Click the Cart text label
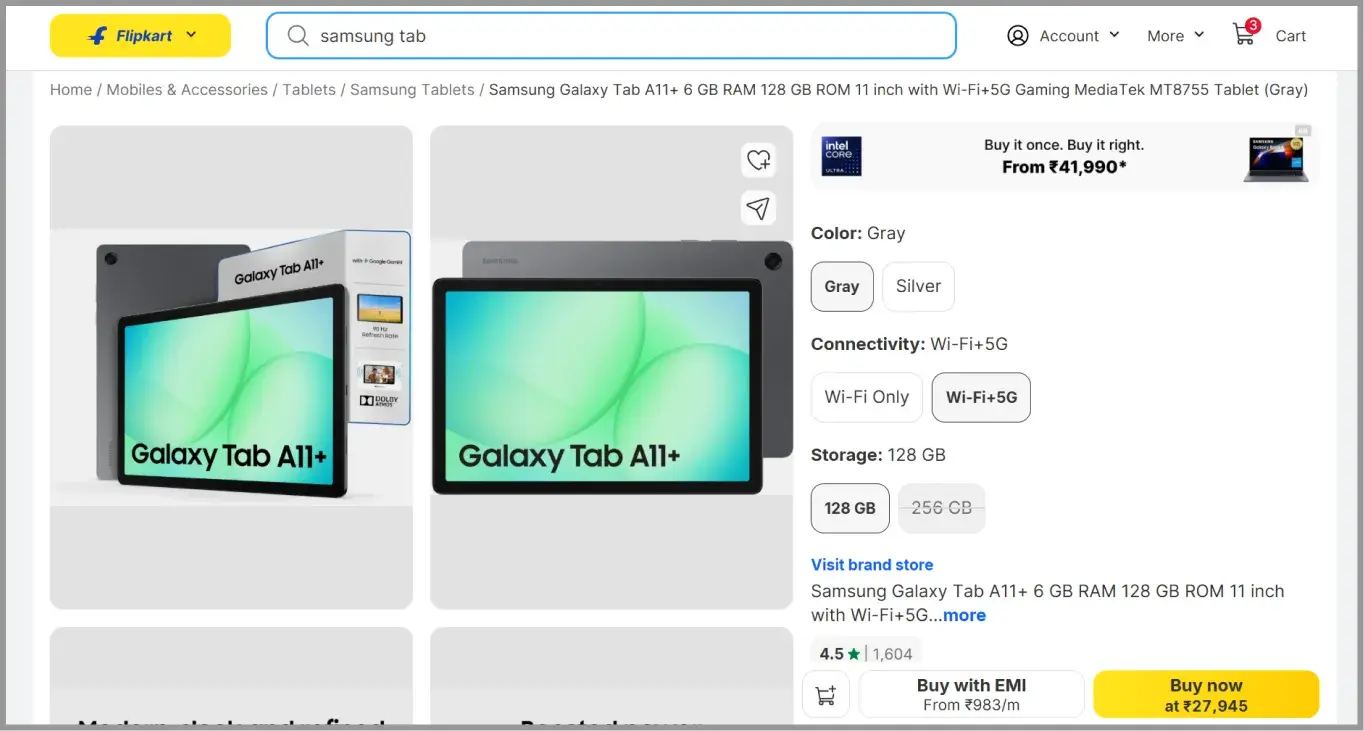 [x=1291, y=36]
